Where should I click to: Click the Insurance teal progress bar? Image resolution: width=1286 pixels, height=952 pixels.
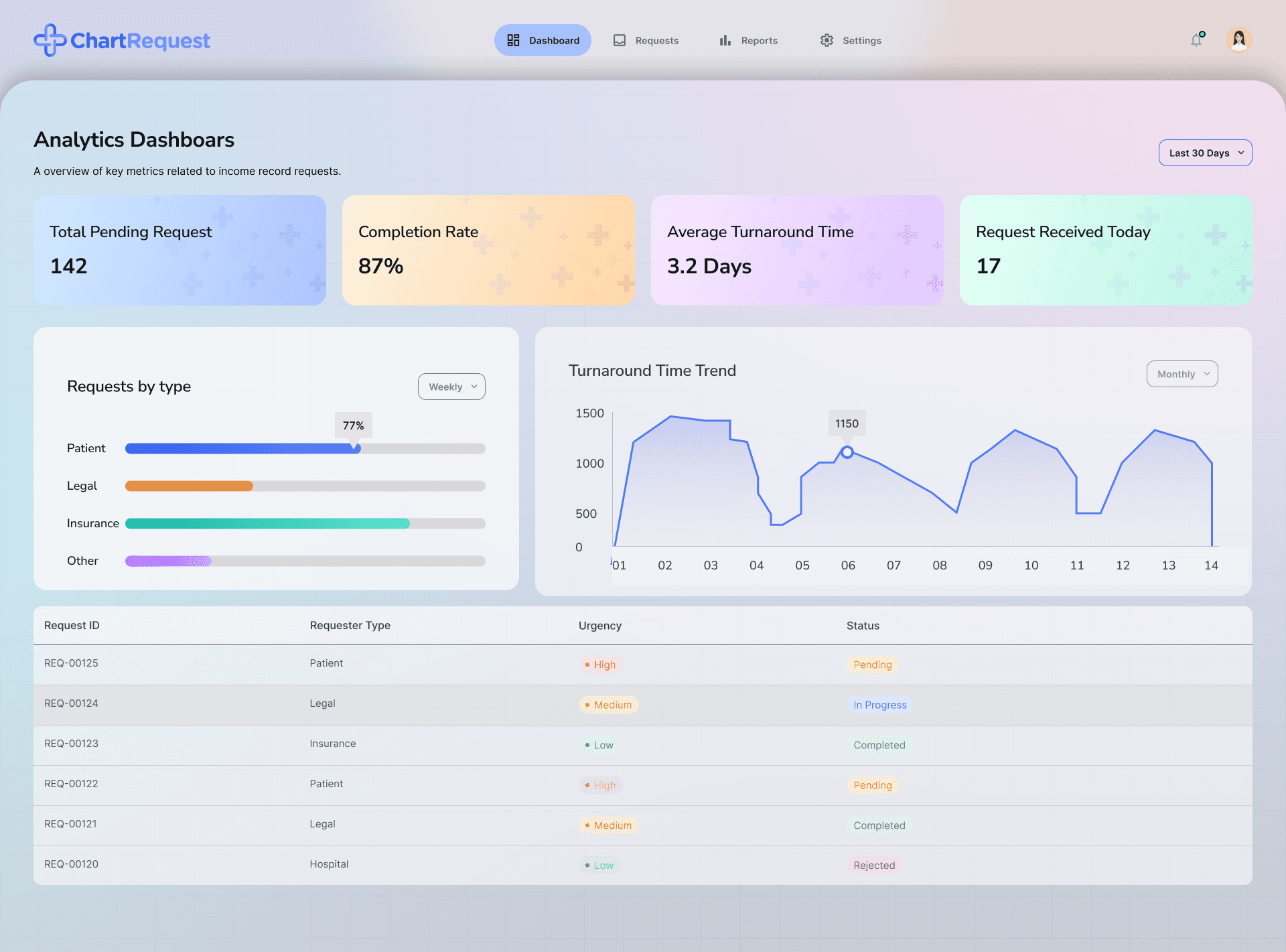click(268, 523)
